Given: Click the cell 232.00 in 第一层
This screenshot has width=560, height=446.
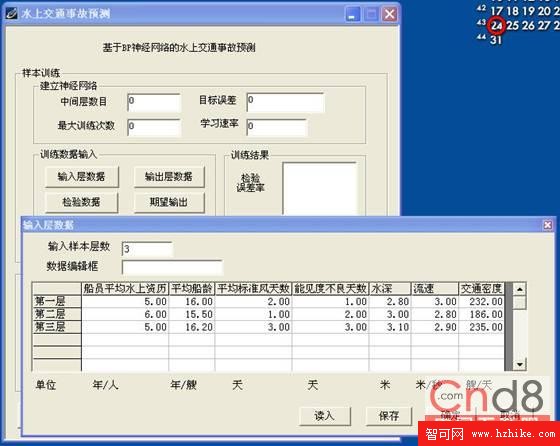Looking at the screenshot, I should 481,302.
